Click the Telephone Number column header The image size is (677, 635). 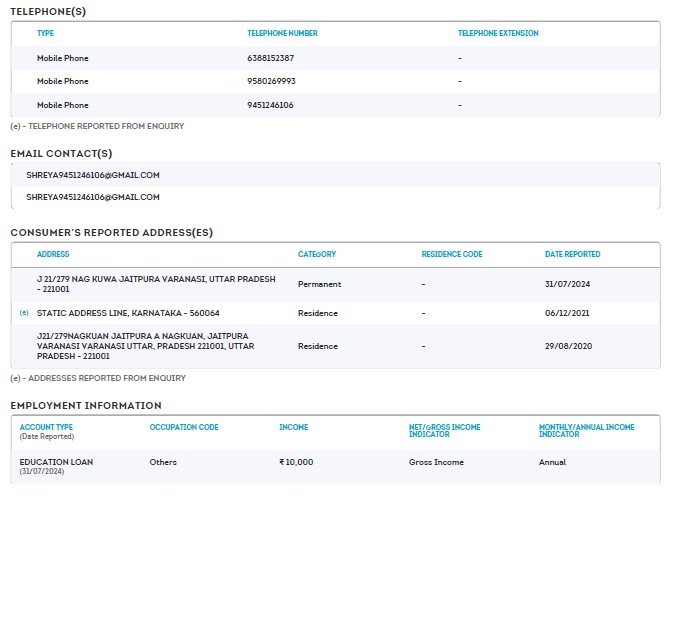(x=282, y=33)
